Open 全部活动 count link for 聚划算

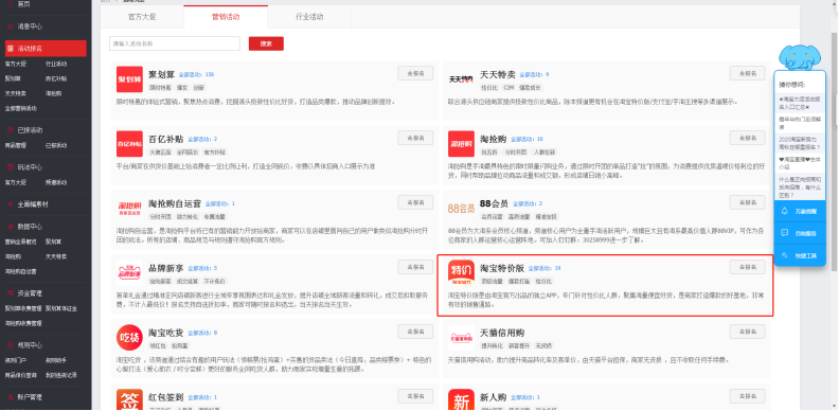tap(196, 74)
